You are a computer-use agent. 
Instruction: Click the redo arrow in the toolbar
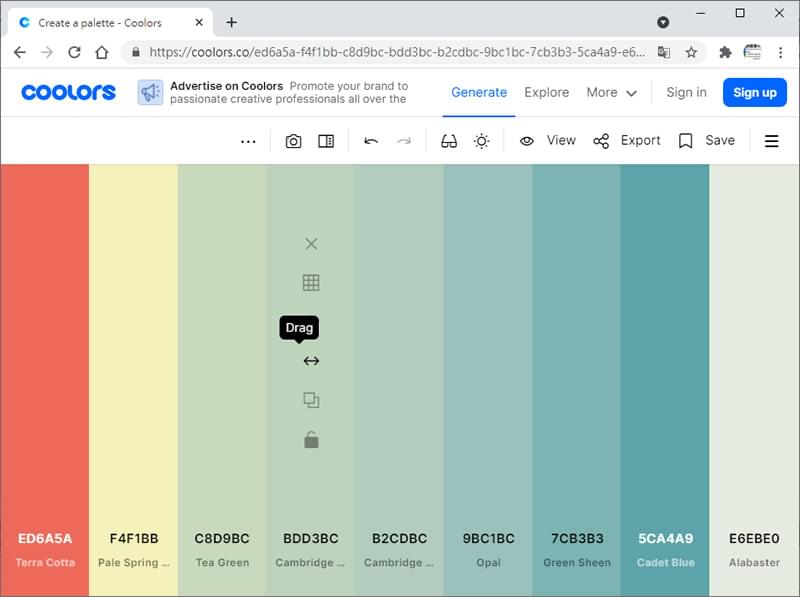click(x=404, y=141)
